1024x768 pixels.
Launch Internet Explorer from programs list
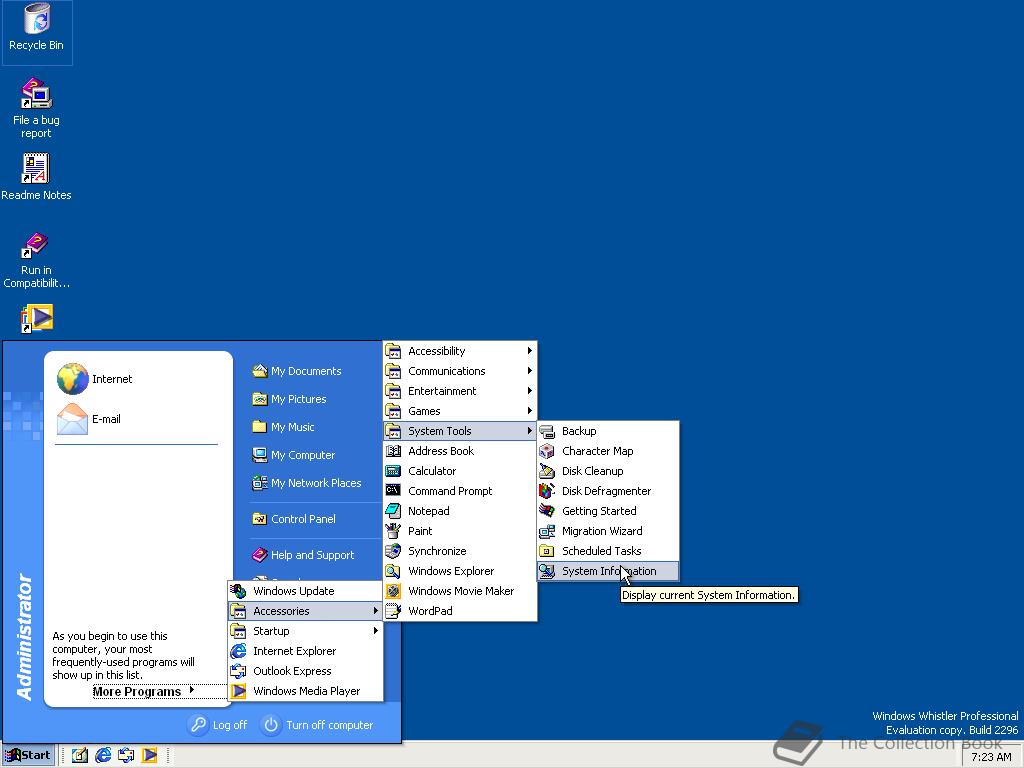point(306,651)
